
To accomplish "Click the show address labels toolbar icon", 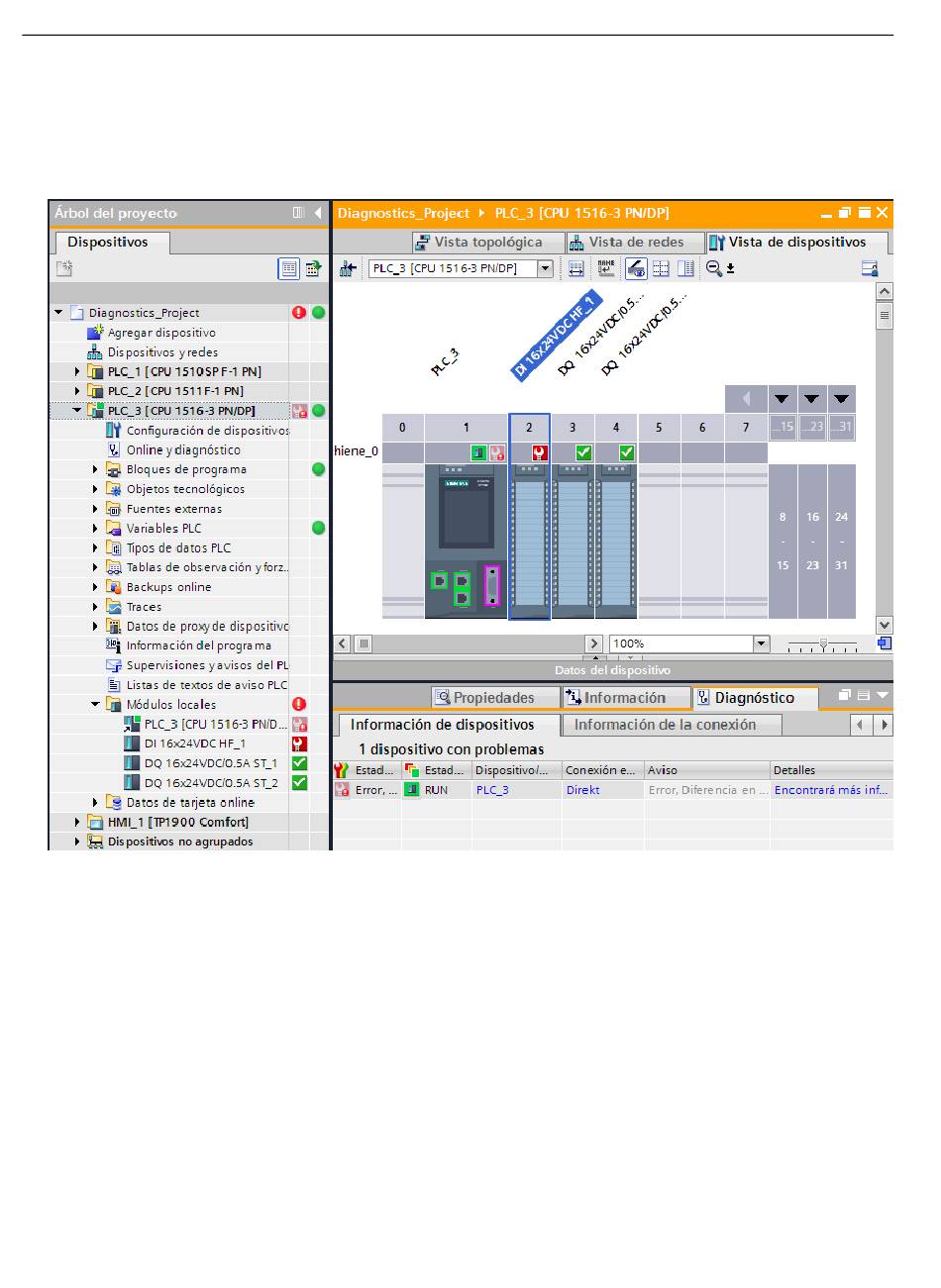I will [x=575, y=268].
